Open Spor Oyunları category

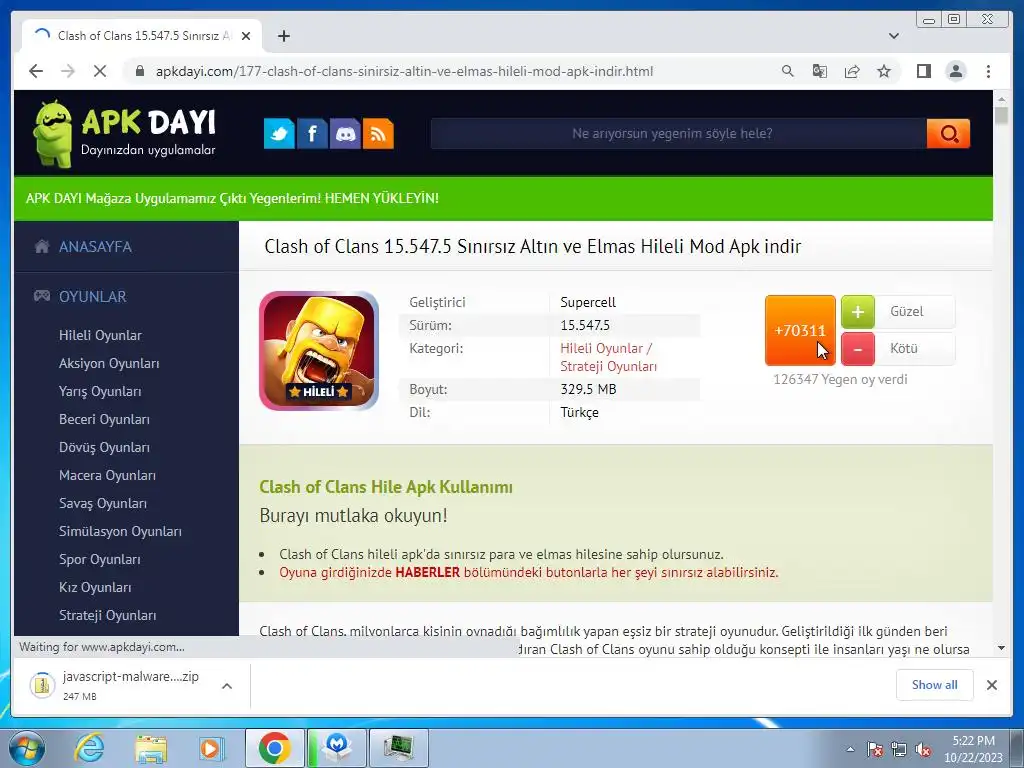pos(99,560)
